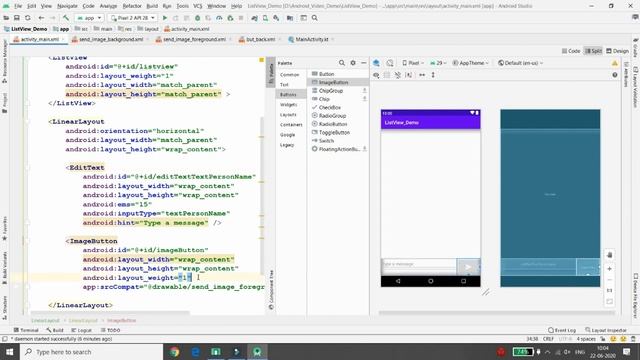Click the Clear Constraints icon

coord(398,75)
